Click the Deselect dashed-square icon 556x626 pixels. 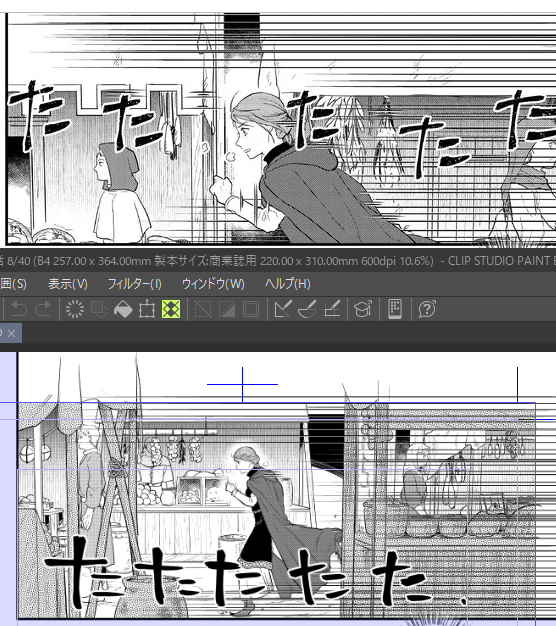coord(203,309)
